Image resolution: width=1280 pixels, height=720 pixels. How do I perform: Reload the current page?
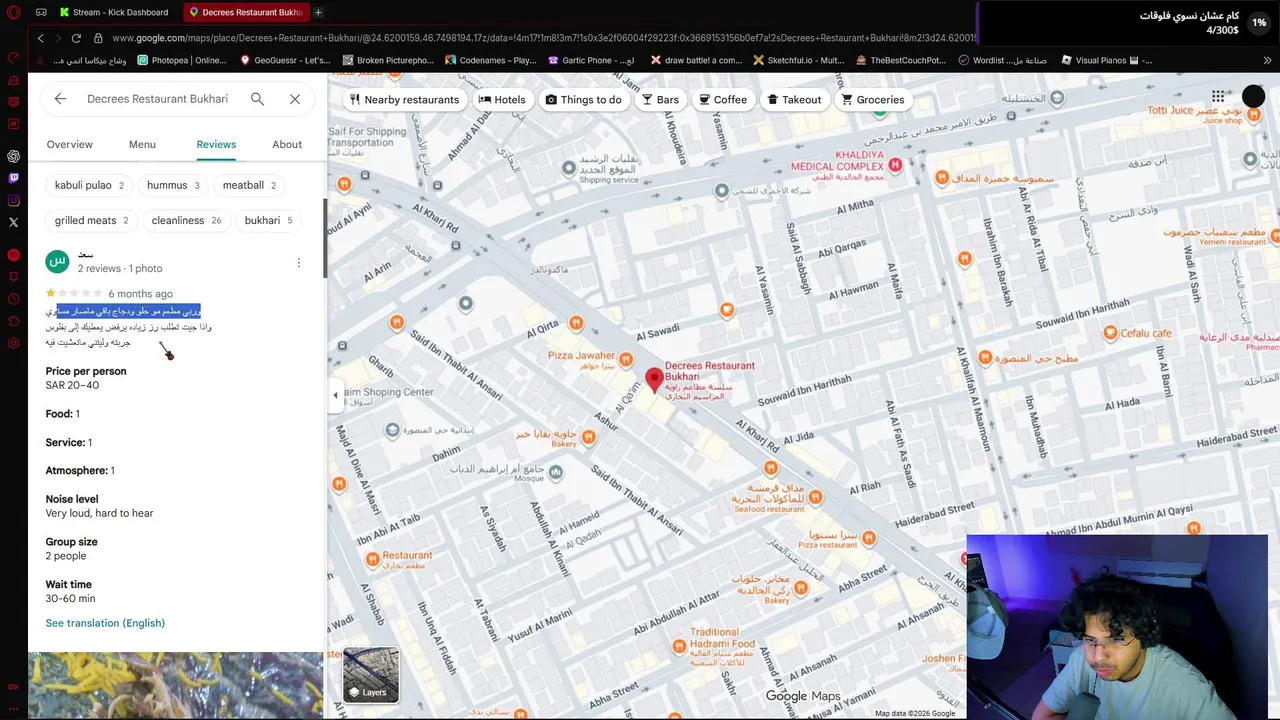pos(76,38)
